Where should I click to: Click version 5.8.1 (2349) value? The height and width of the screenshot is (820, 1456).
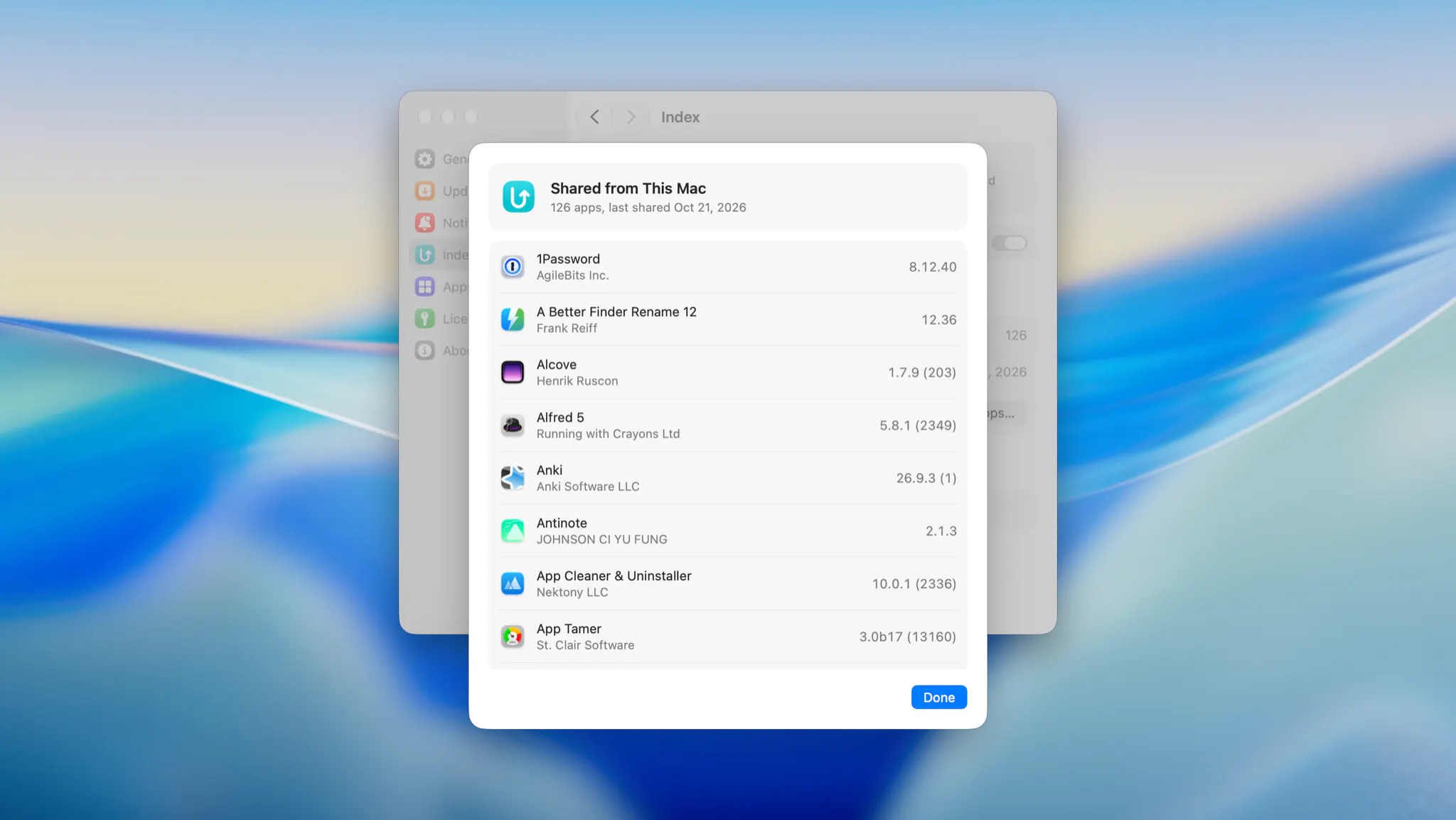(x=917, y=425)
